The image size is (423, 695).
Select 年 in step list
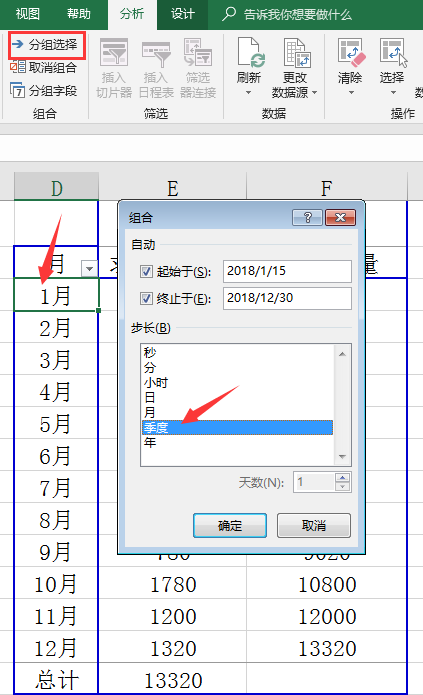[237, 442]
